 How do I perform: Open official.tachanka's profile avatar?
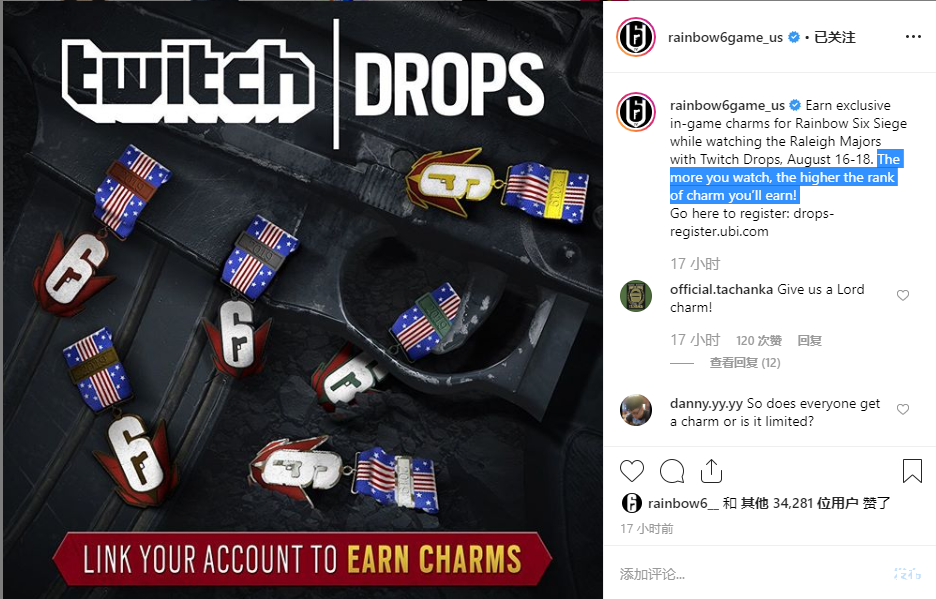636,296
